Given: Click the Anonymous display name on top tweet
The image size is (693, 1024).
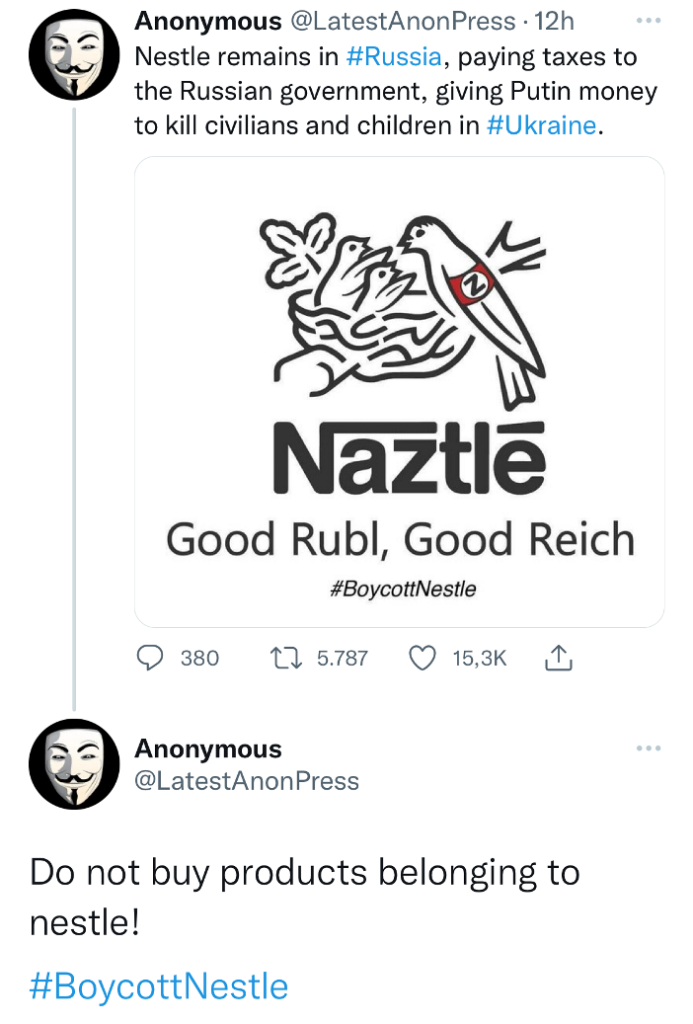Looking at the screenshot, I should 208,22.
